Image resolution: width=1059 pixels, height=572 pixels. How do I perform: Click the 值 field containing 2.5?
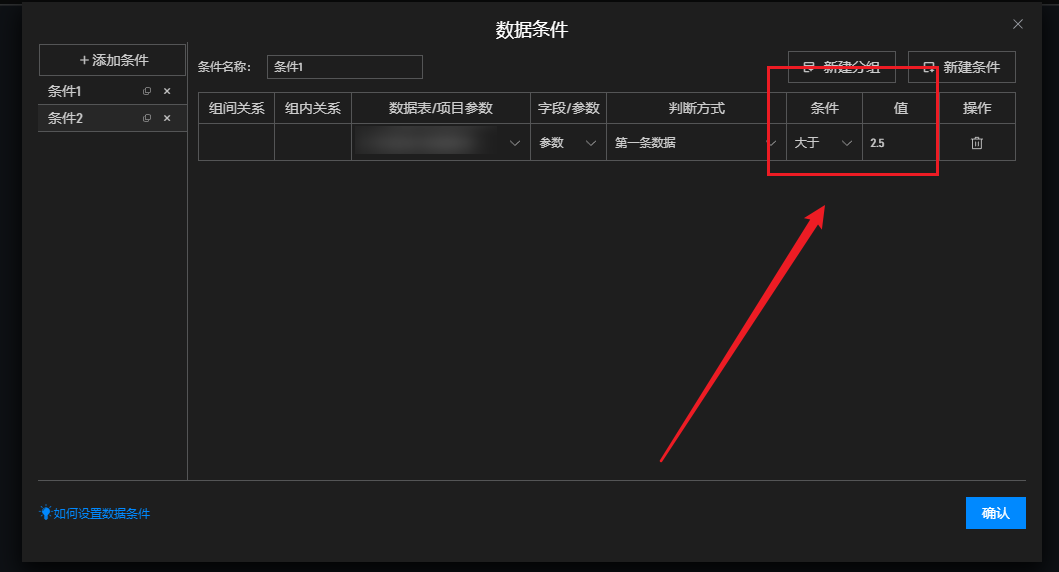click(900, 143)
